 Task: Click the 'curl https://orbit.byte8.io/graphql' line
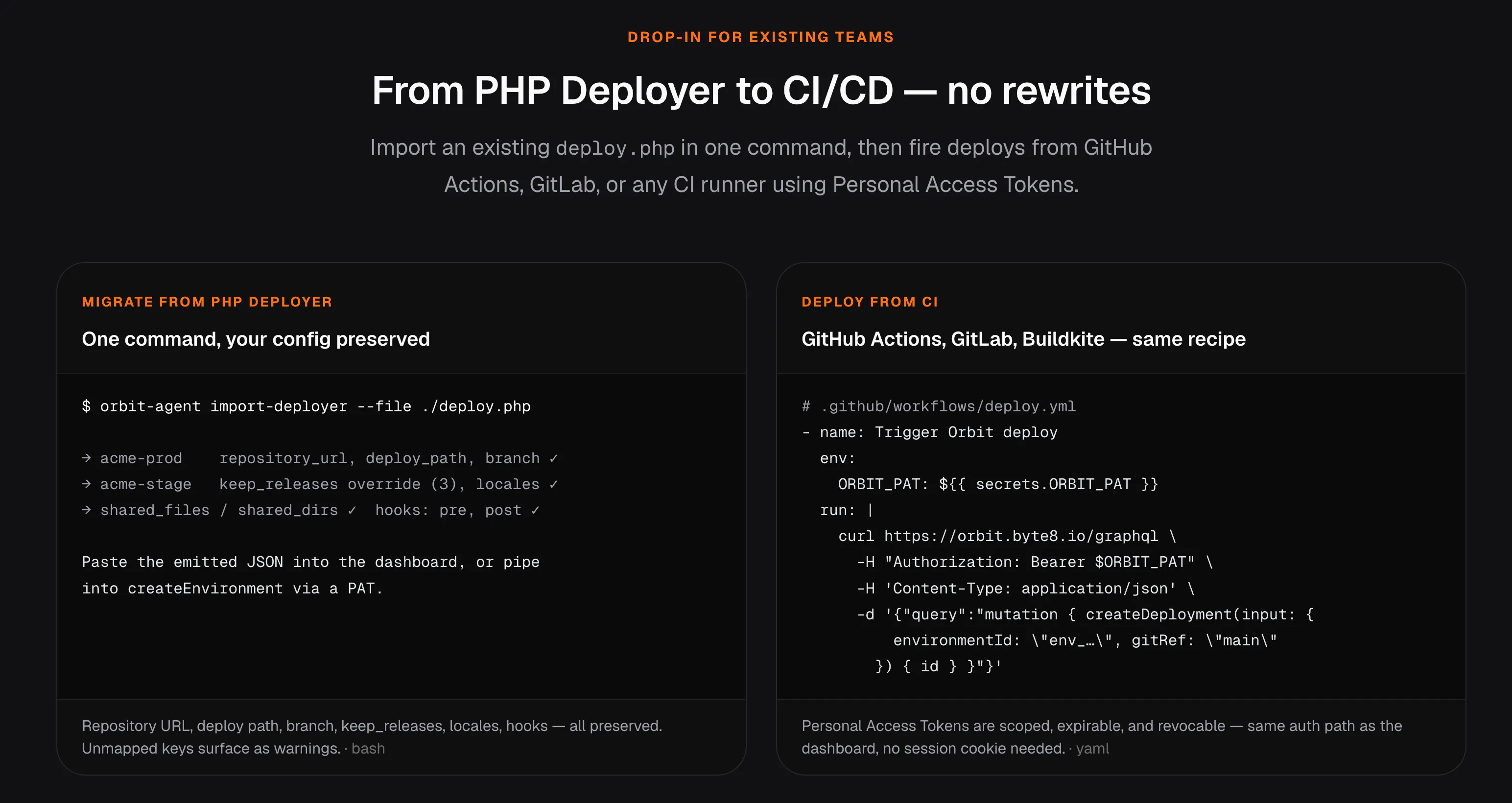click(1007, 537)
